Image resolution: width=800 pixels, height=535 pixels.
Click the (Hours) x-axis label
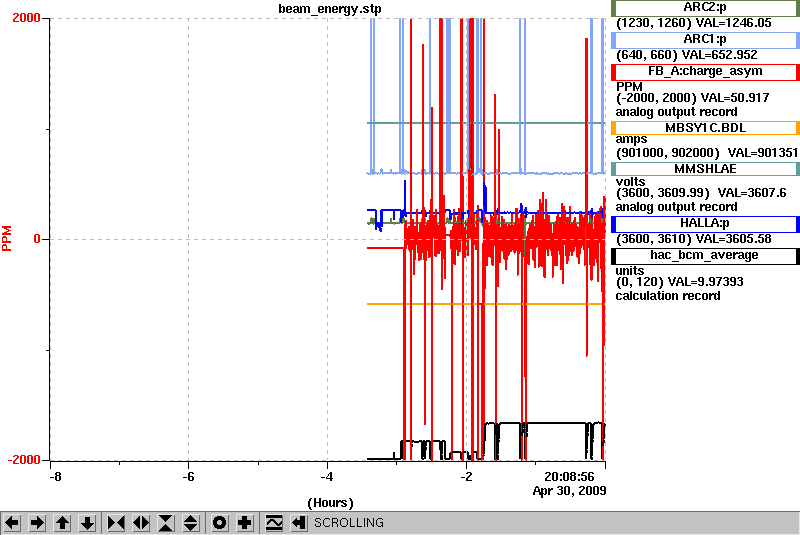(x=330, y=503)
